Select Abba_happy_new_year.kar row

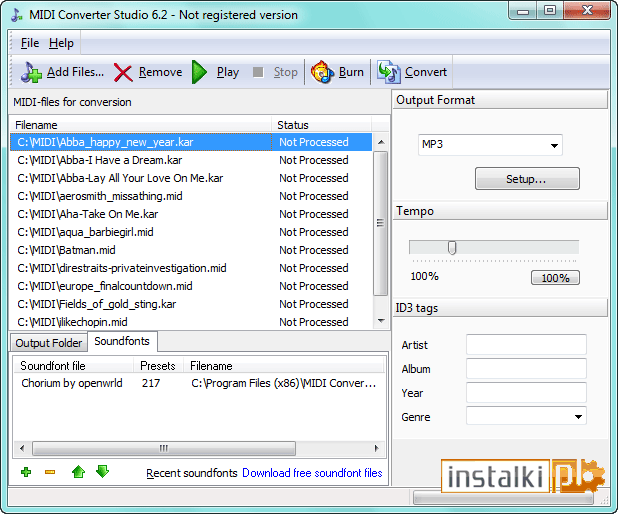coord(191,142)
